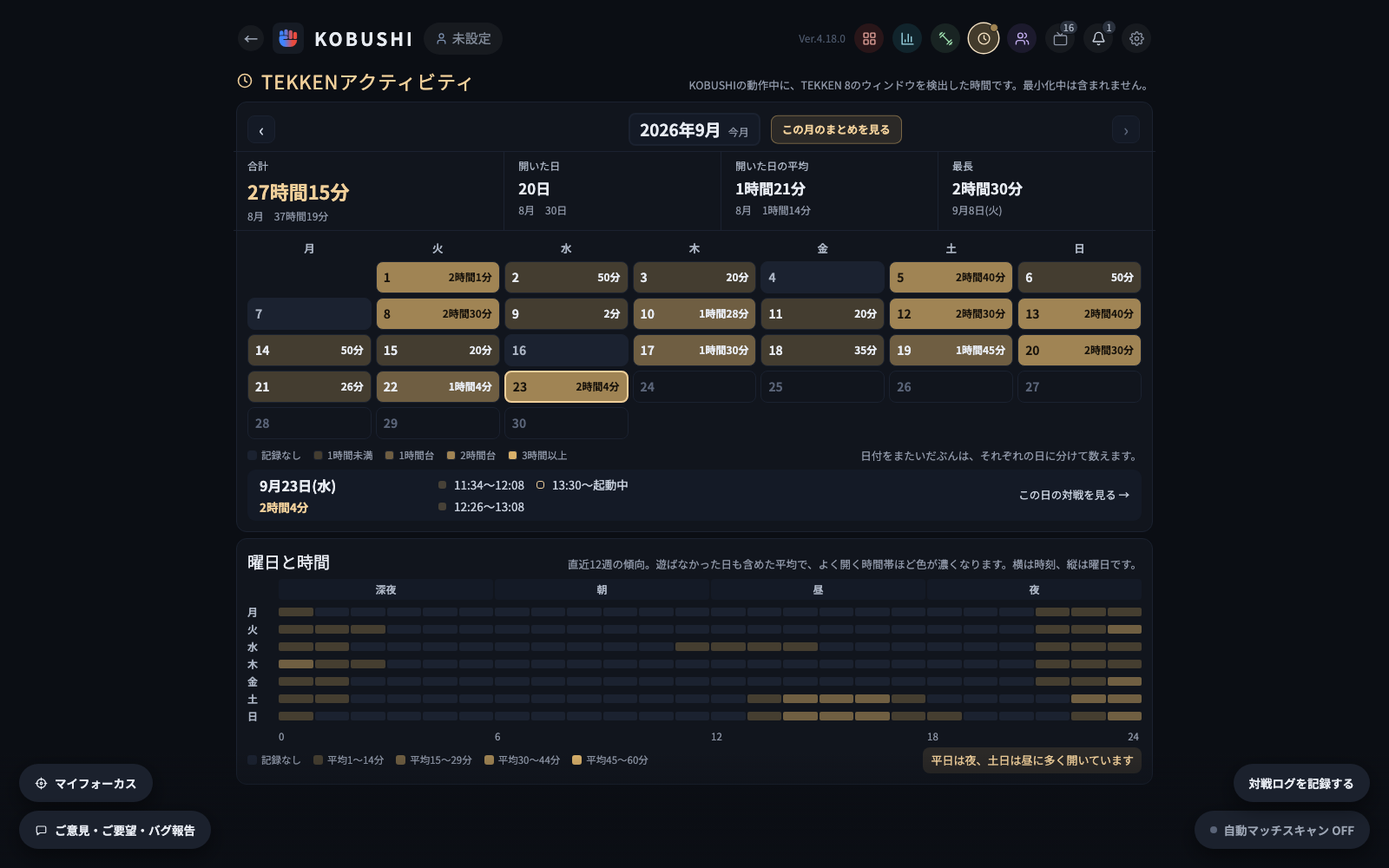Select calendar day 21 with 26分

pyautogui.click(x=309, y=387)
